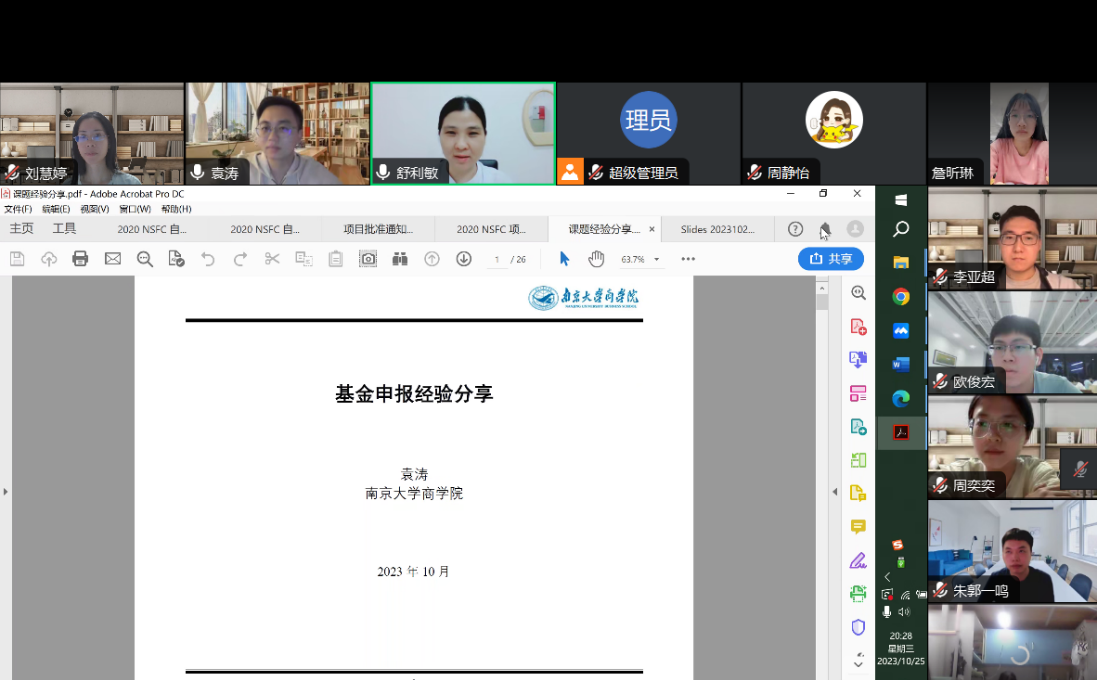Viewport: 1098px width, 681px height.
Task: Collapse the right tools pane arrow
Action: coord(835,492)
